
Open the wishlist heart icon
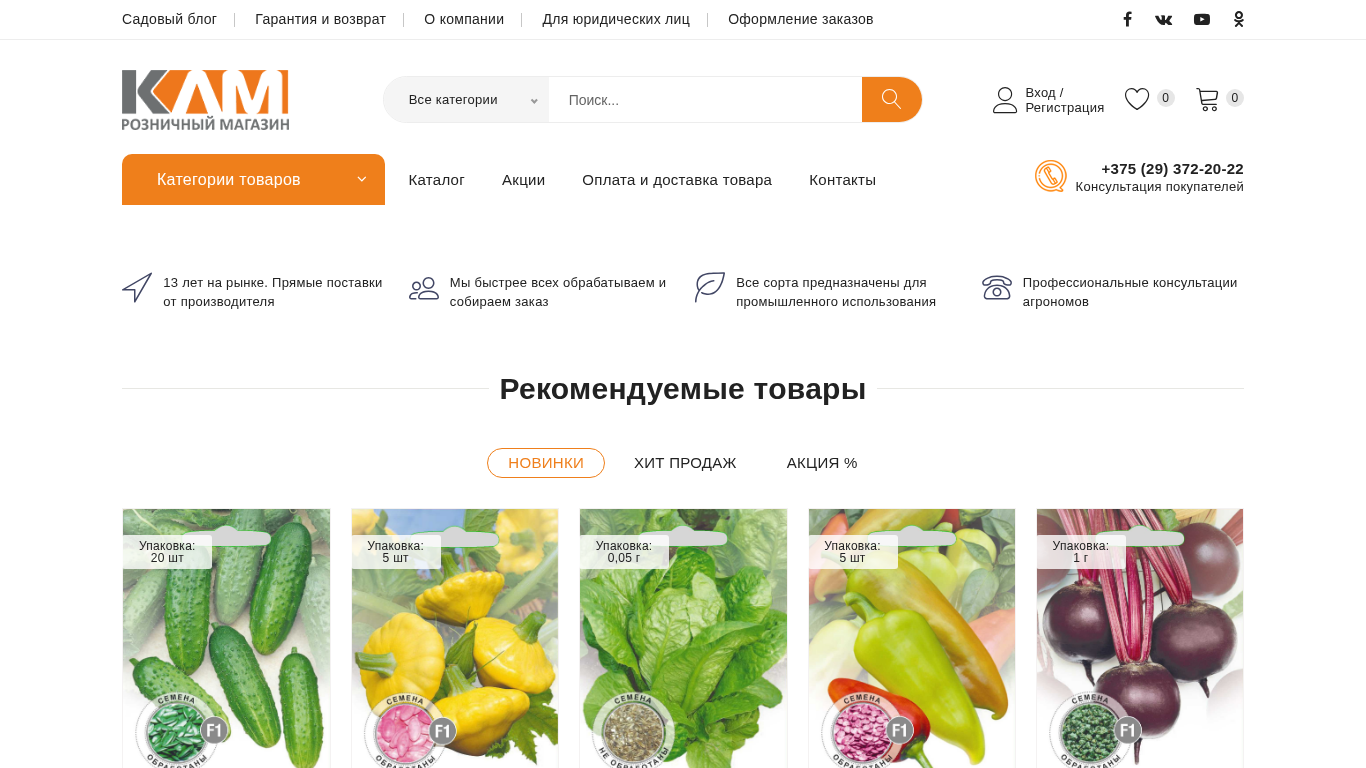(x=1137, y=99)
